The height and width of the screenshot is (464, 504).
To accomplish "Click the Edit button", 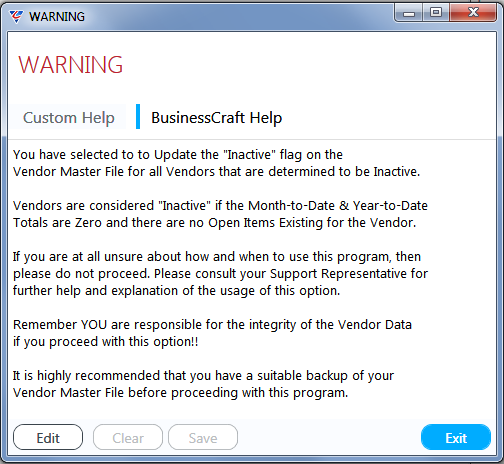I will click(x=48, y=437).
